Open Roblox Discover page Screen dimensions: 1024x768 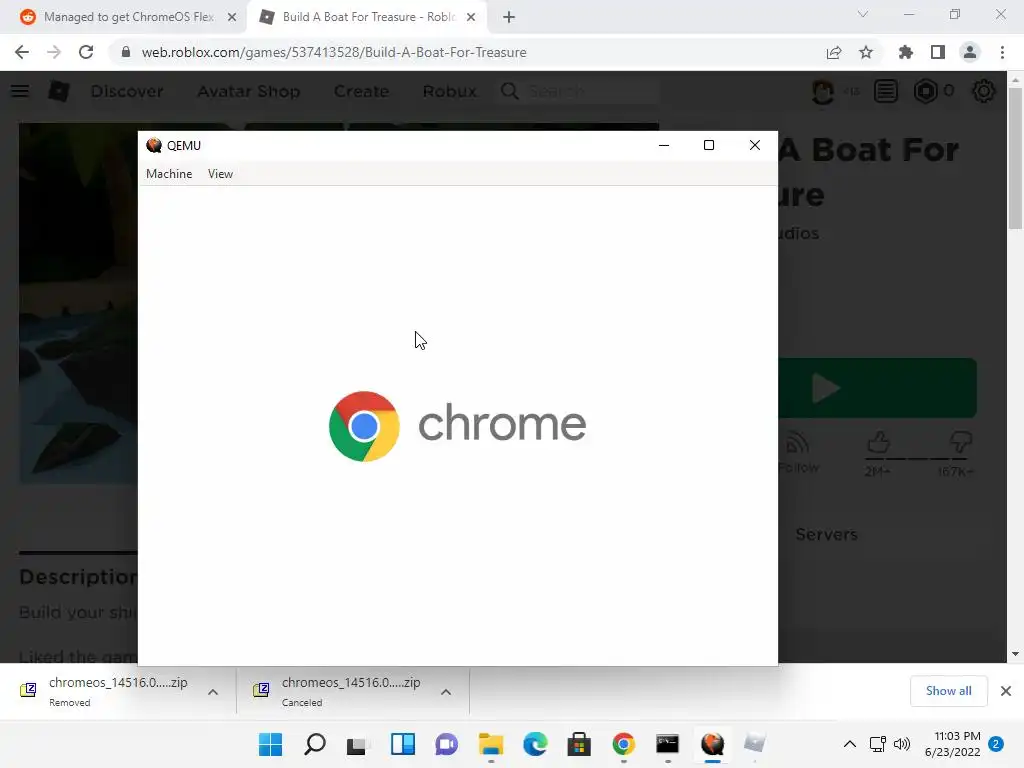coord(127,91)
